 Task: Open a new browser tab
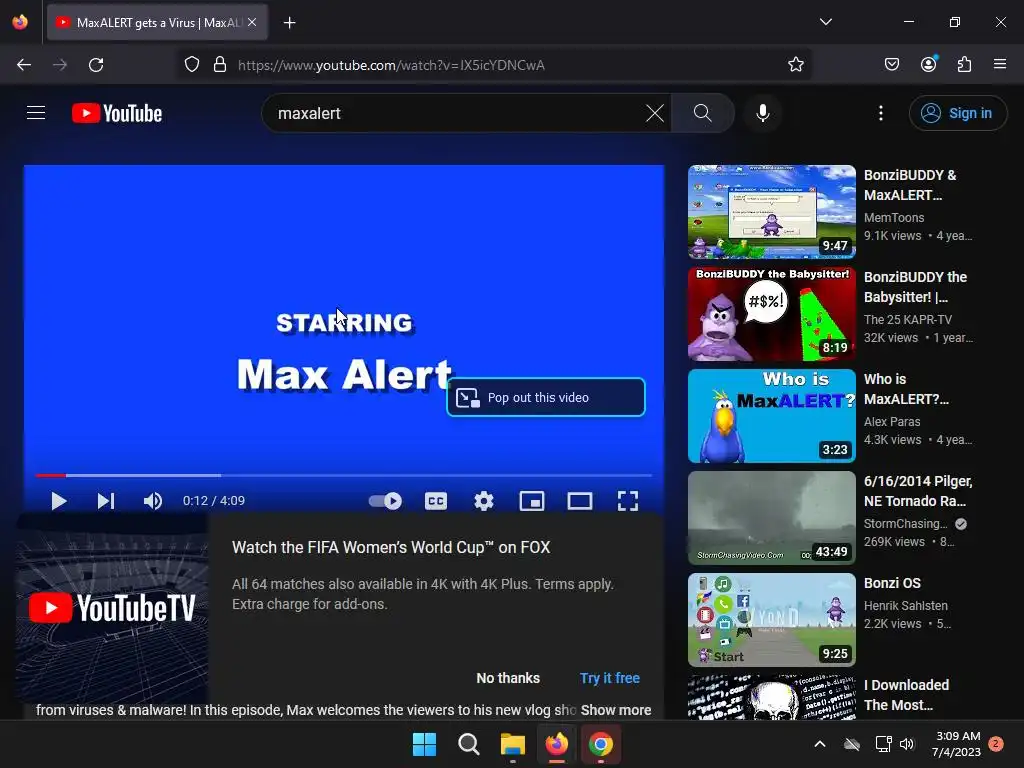pyautogui.click(x=289, y=23)
